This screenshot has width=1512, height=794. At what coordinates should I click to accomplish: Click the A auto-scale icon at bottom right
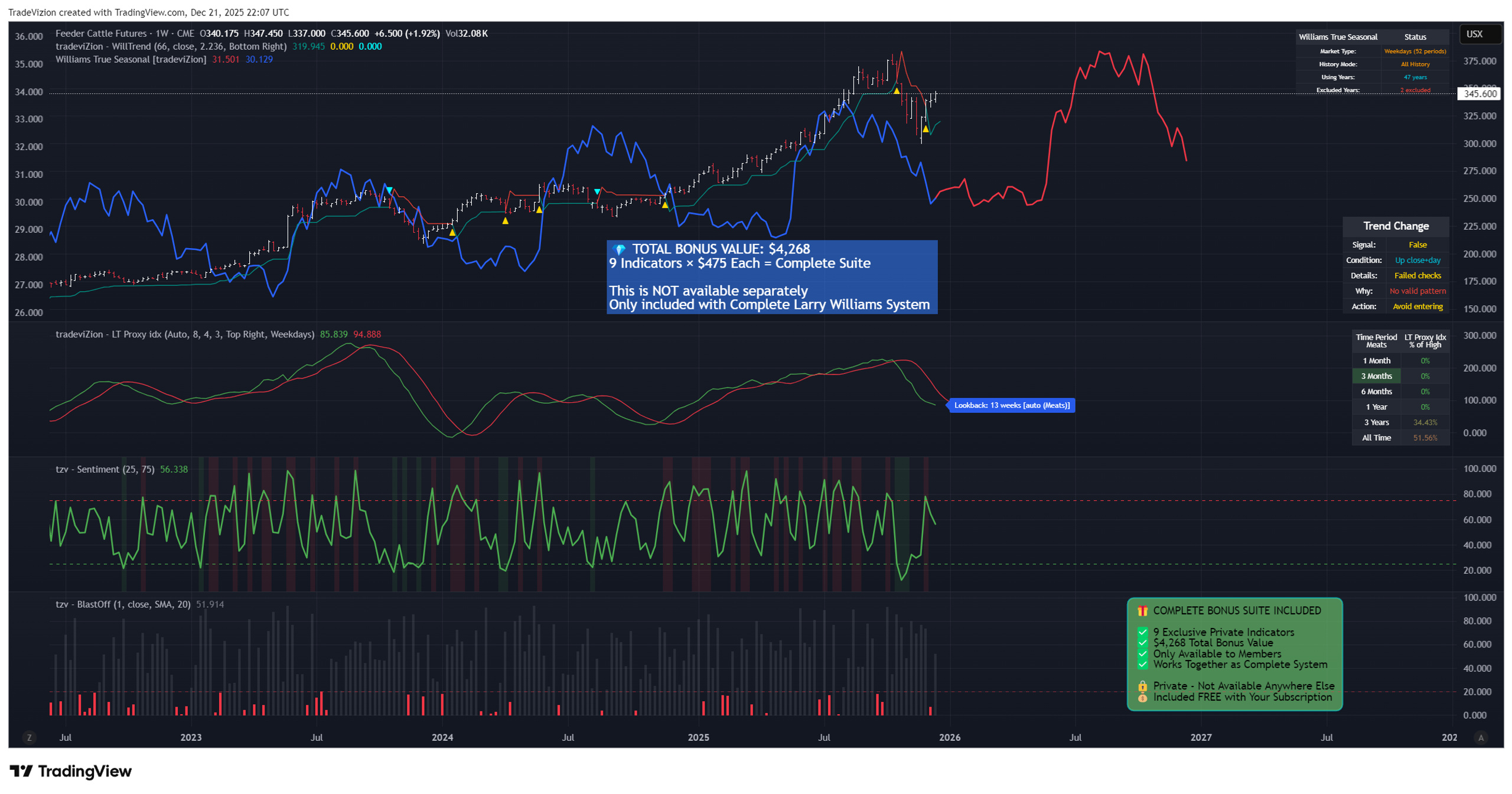[1480, 737]
